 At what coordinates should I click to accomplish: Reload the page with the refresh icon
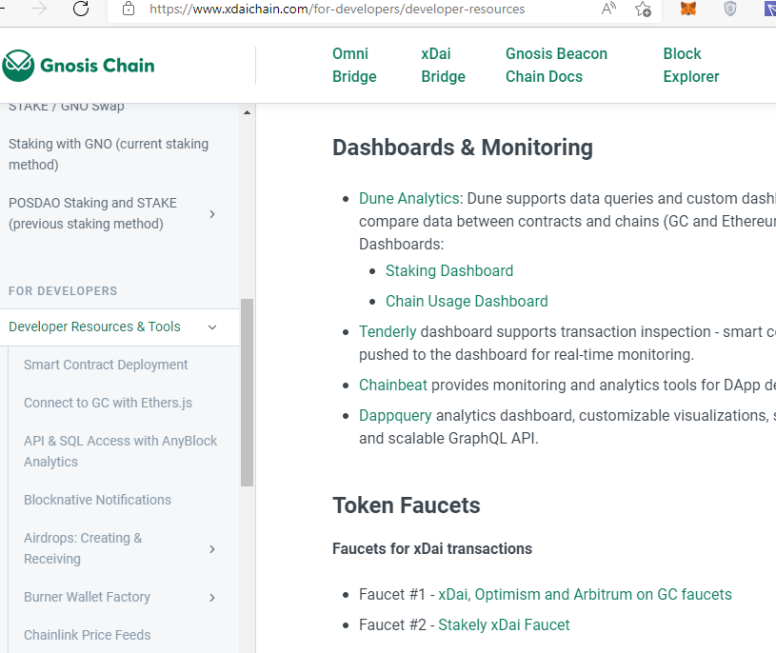pos(81,8)
